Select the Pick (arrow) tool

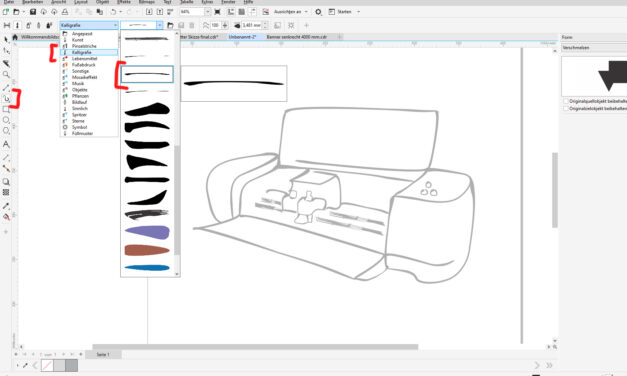coord(6,39)
